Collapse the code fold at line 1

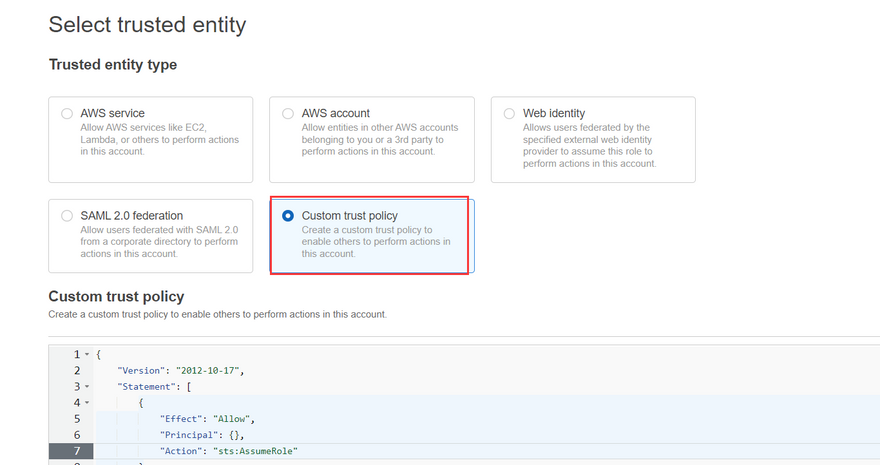[87, 354]
